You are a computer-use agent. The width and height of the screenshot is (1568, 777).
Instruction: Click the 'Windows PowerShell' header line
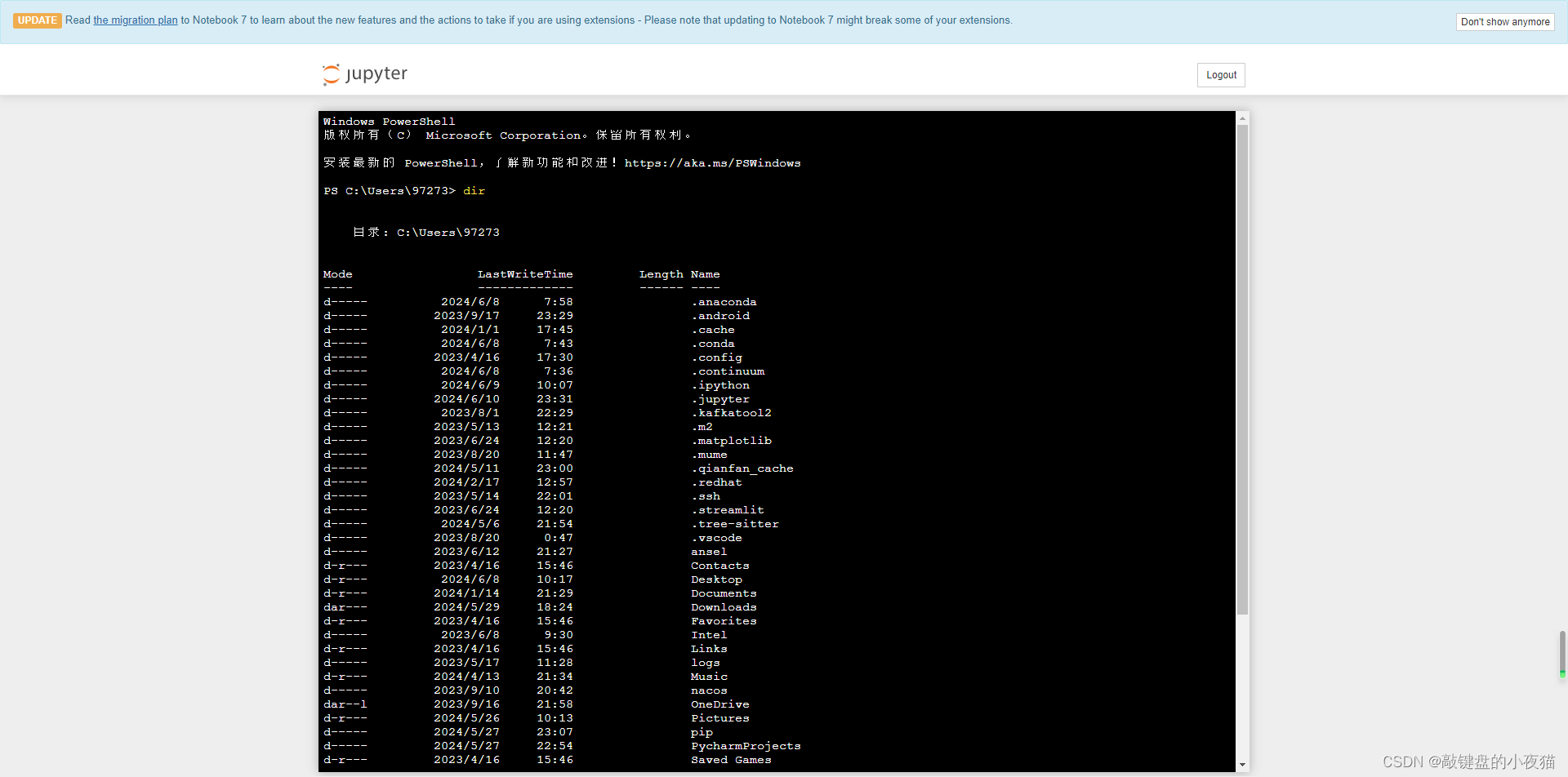pos(389,122)
